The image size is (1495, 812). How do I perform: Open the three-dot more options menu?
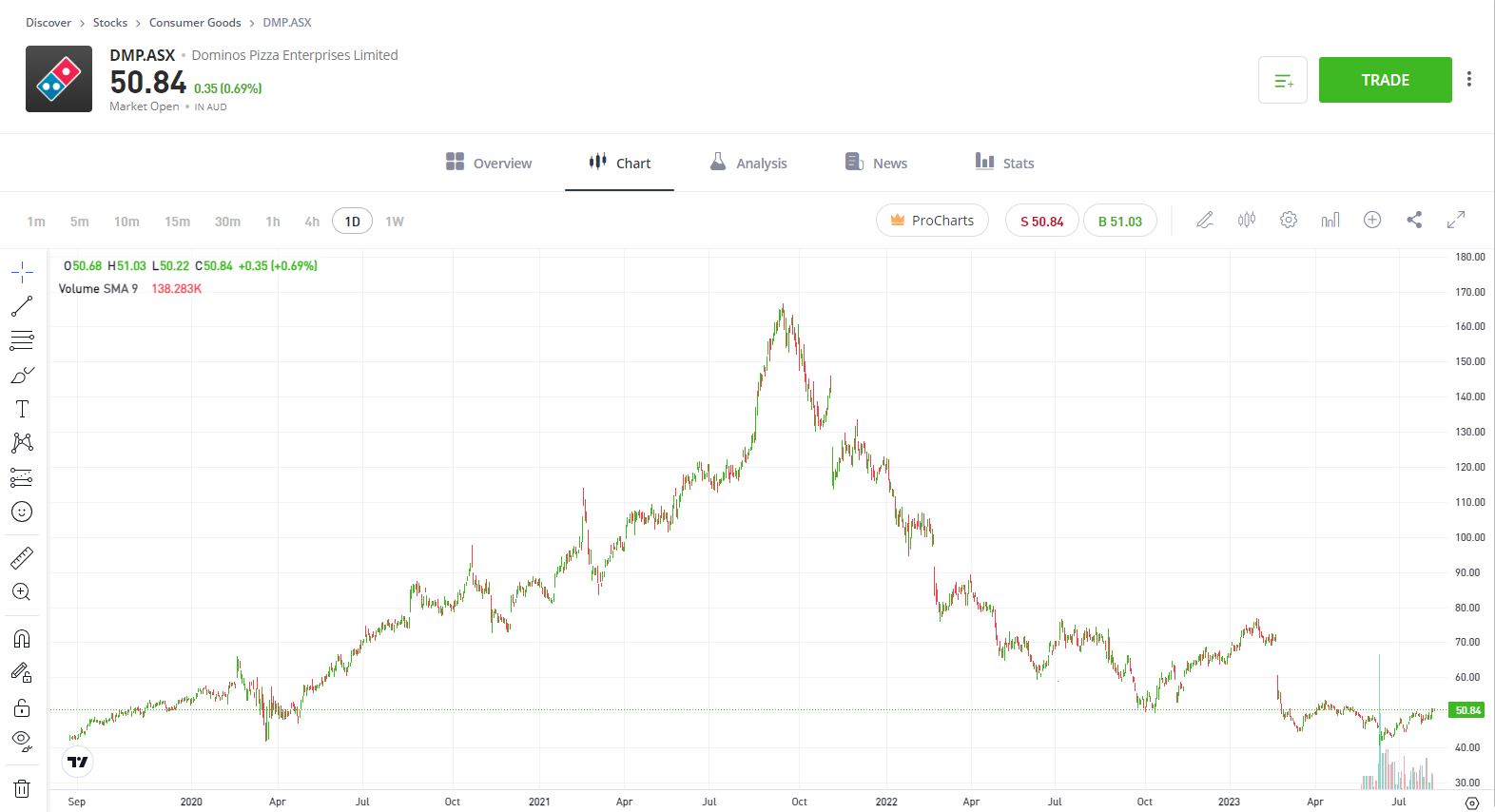[1469, 79]
